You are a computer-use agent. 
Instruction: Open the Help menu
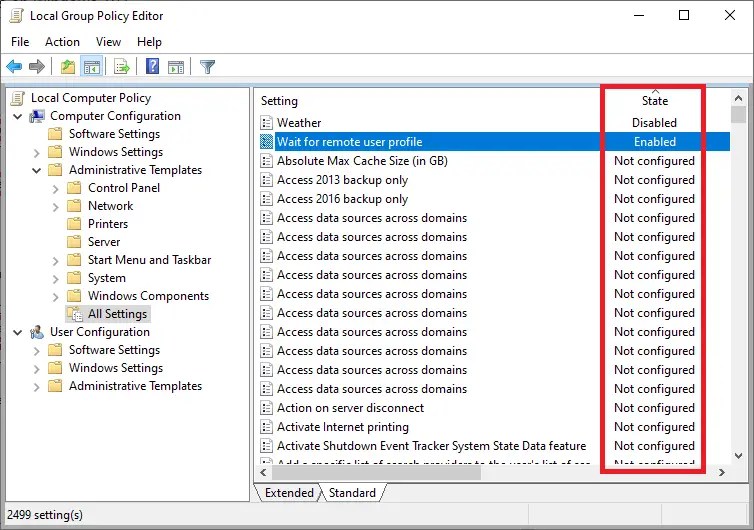tap(149, 42)
